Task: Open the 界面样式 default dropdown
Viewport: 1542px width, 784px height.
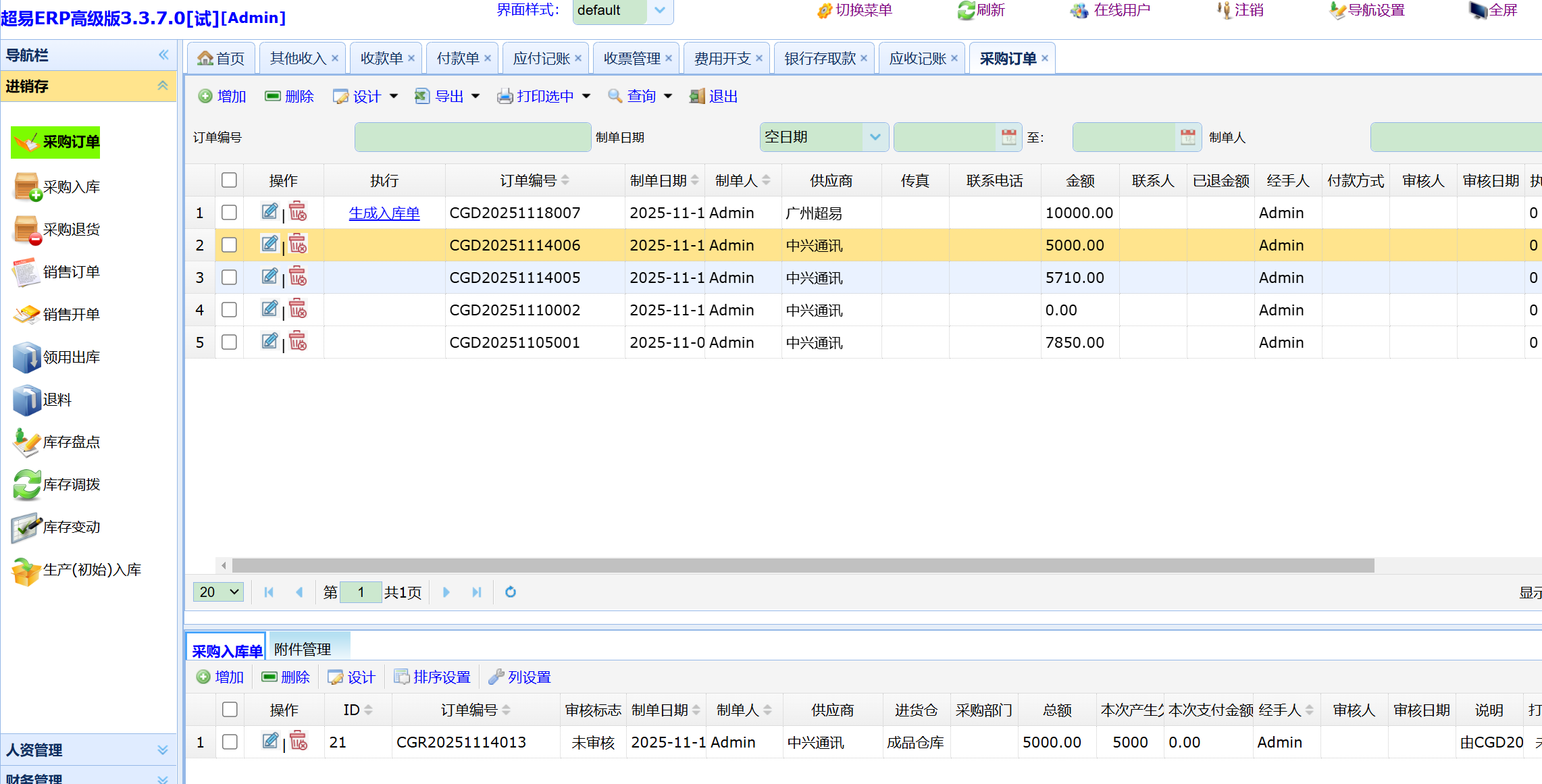Action: point(660,10)
